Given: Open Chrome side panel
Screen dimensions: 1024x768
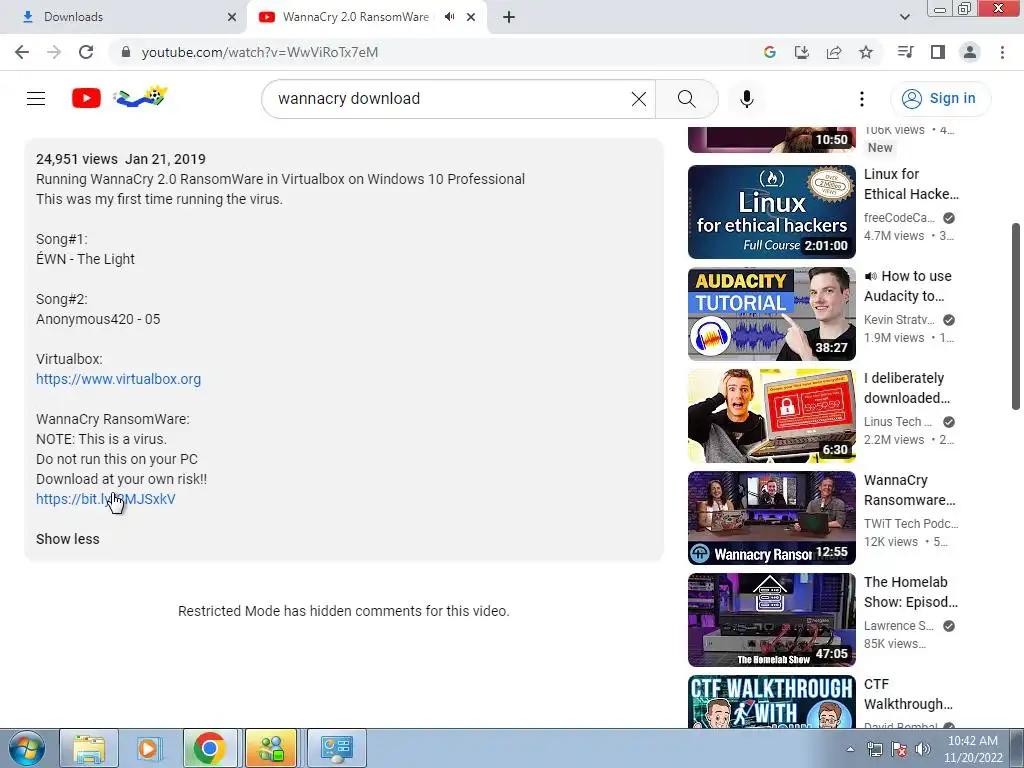Looking at the screenshot, I should (938, 52).
